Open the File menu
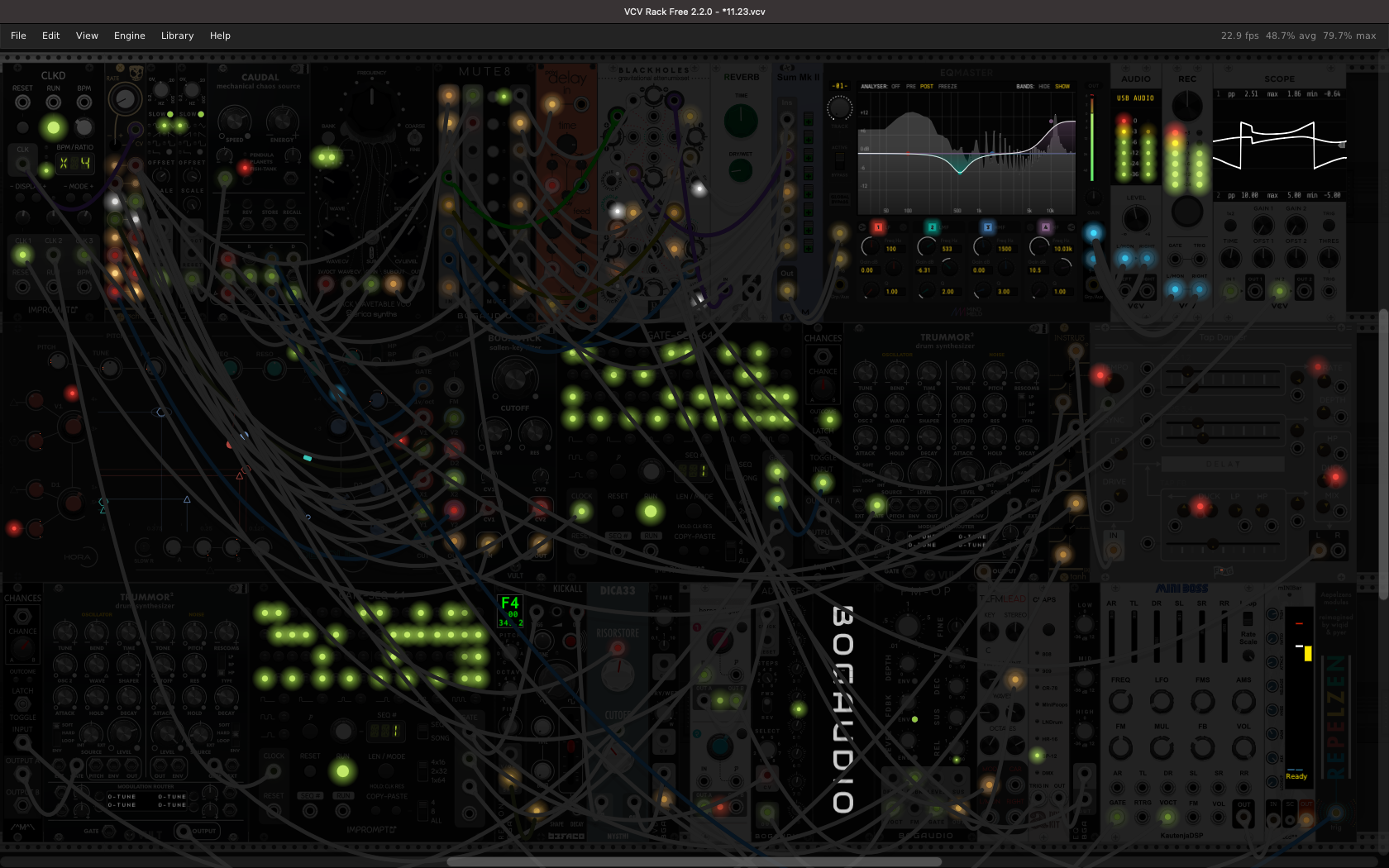 click(x=18, y=36)
